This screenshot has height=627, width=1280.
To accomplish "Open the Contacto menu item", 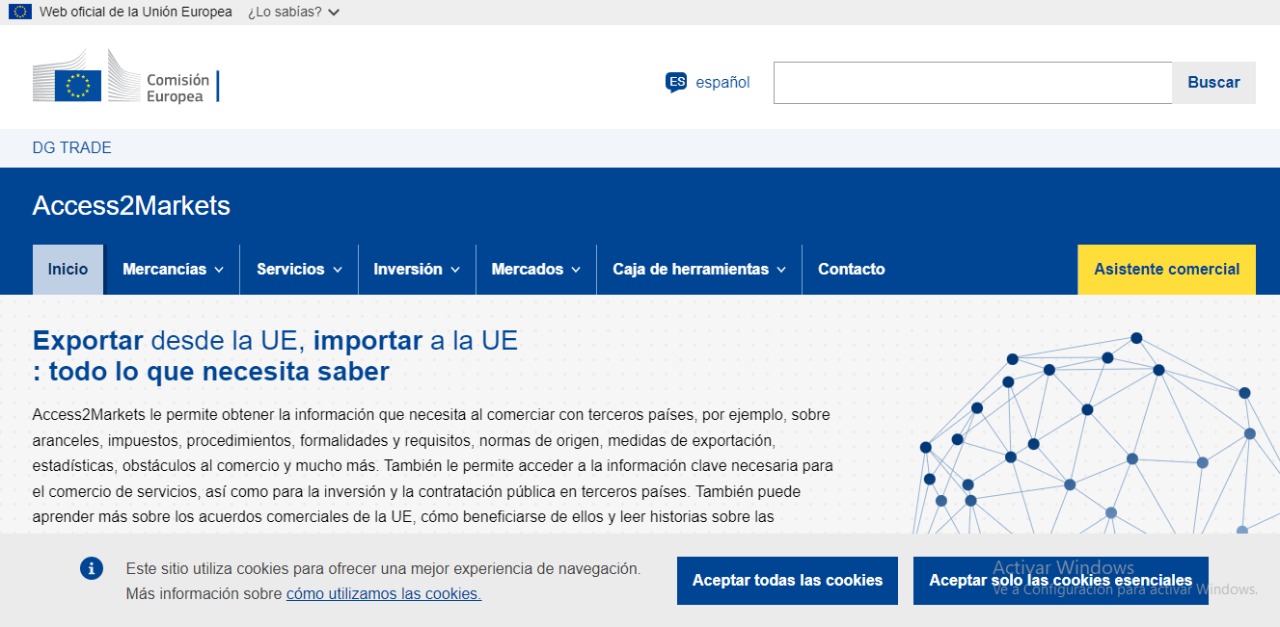I will (x=851, y=269).
